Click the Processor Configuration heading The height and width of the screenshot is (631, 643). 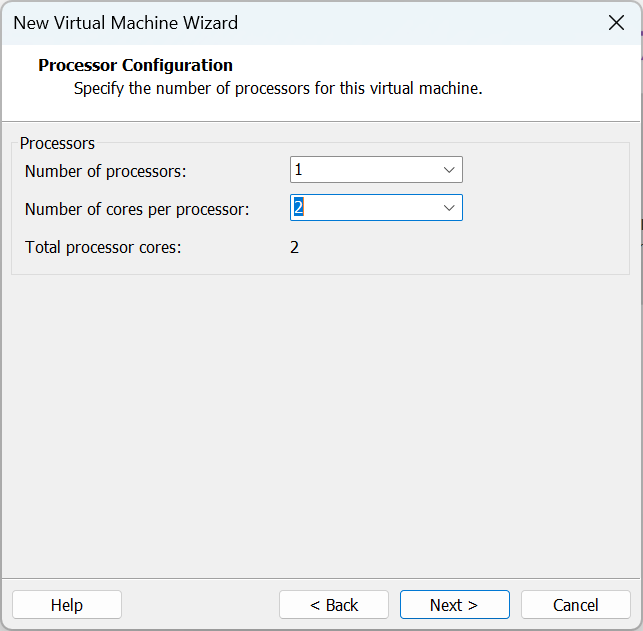pyautogui.click(x=135, y=66)
